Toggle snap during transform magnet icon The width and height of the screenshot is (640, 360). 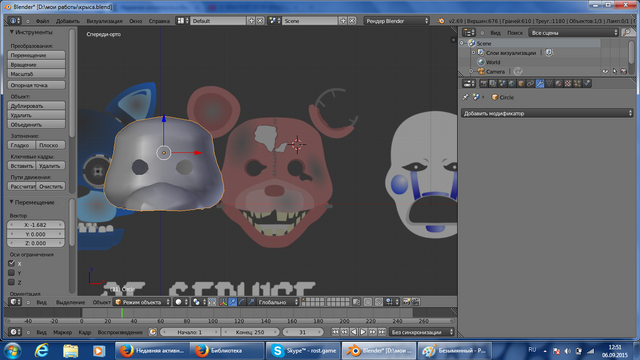tap(379, 302)
